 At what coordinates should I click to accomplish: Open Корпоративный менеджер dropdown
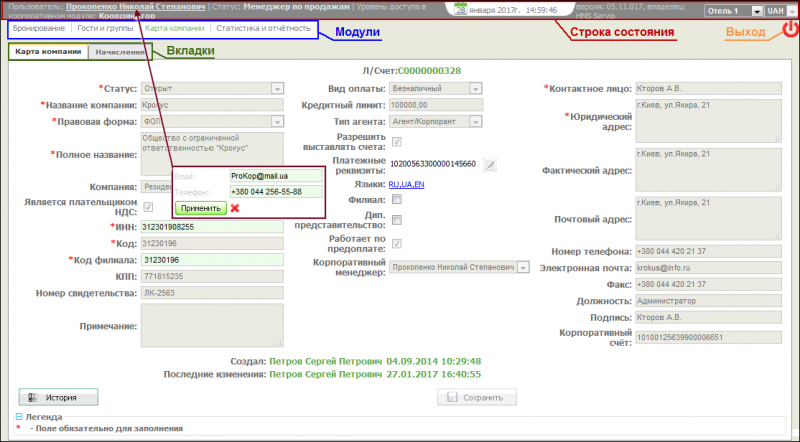click(523, 267)
